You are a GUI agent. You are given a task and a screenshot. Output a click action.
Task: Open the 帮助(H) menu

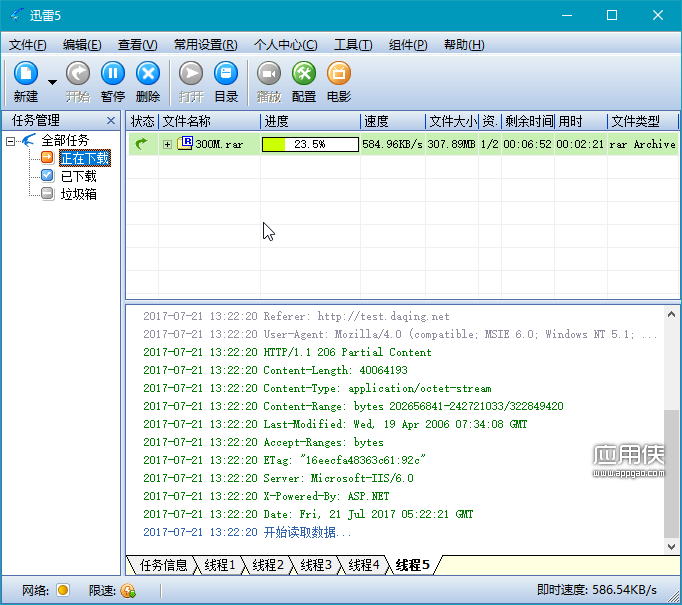tap(464, 45)
